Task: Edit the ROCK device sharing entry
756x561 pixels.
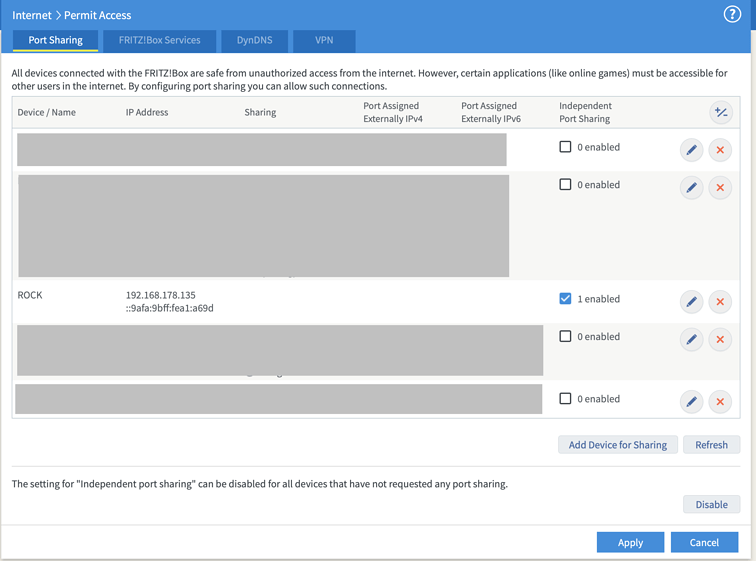Action: (691, 302)
